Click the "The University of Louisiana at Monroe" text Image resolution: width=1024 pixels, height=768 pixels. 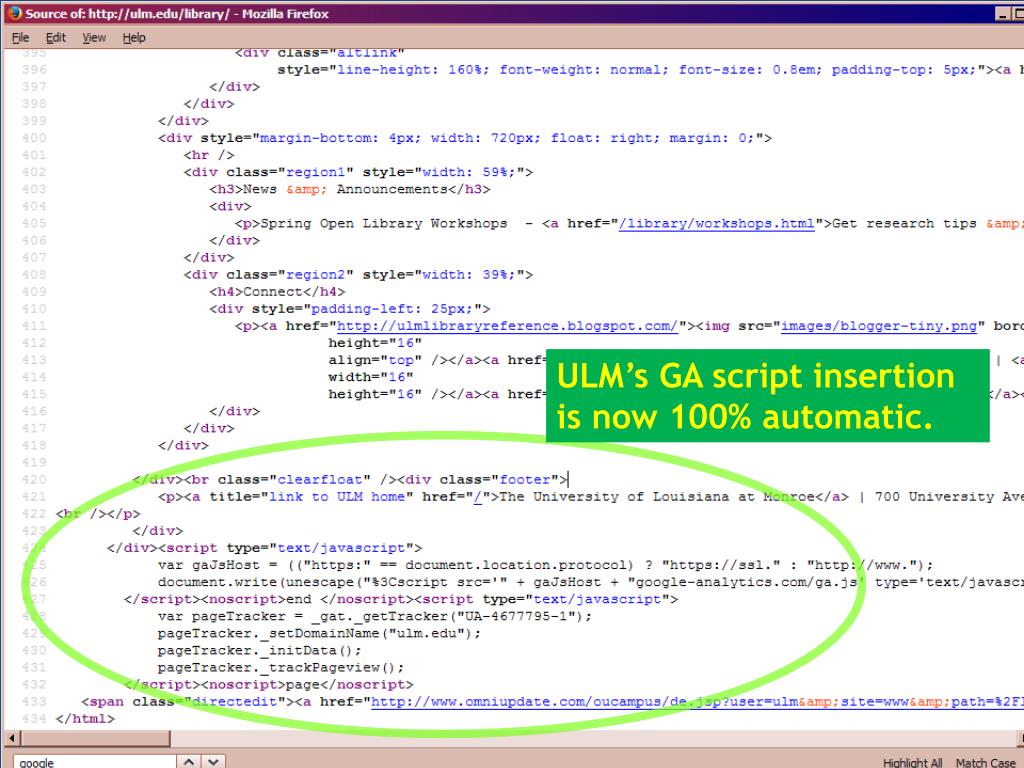click(657, 497)
